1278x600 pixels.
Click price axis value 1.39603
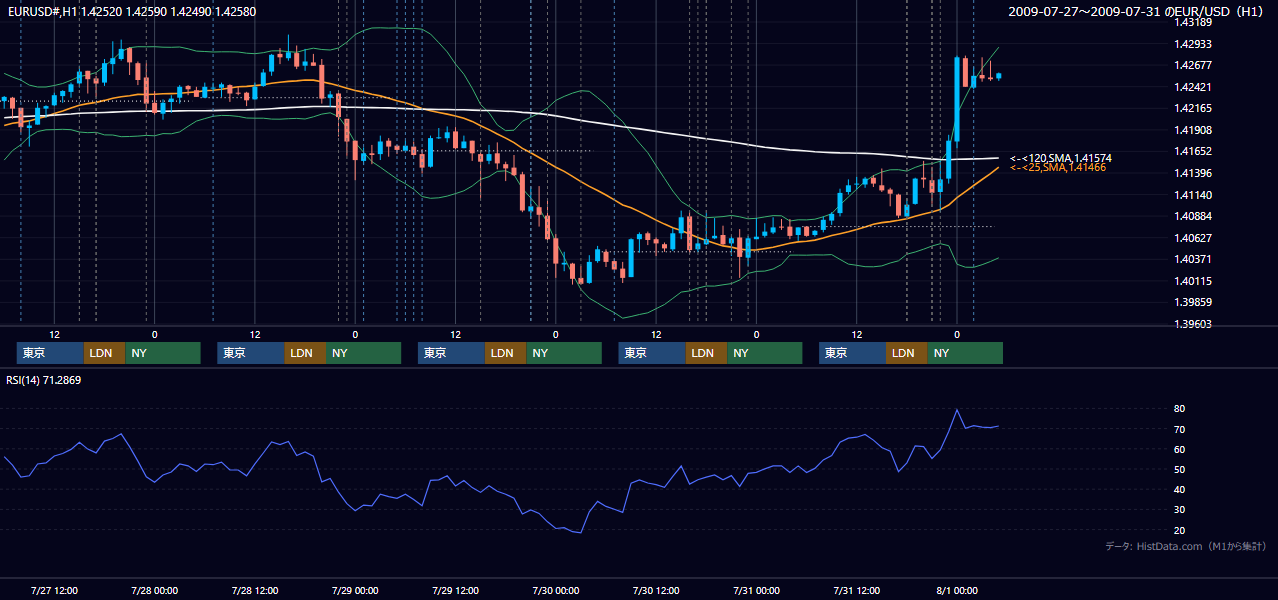1193,324
